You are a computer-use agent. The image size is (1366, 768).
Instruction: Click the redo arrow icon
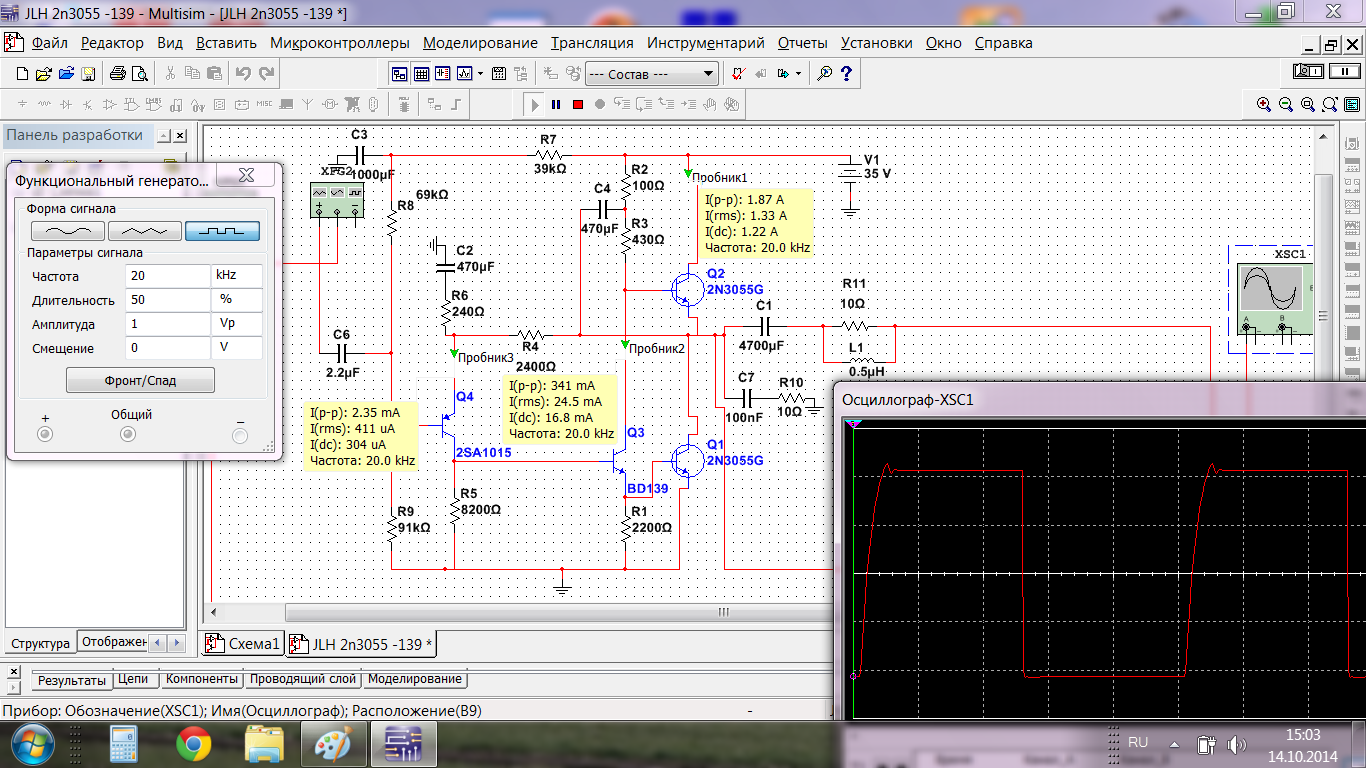click(x=267, y=74)
